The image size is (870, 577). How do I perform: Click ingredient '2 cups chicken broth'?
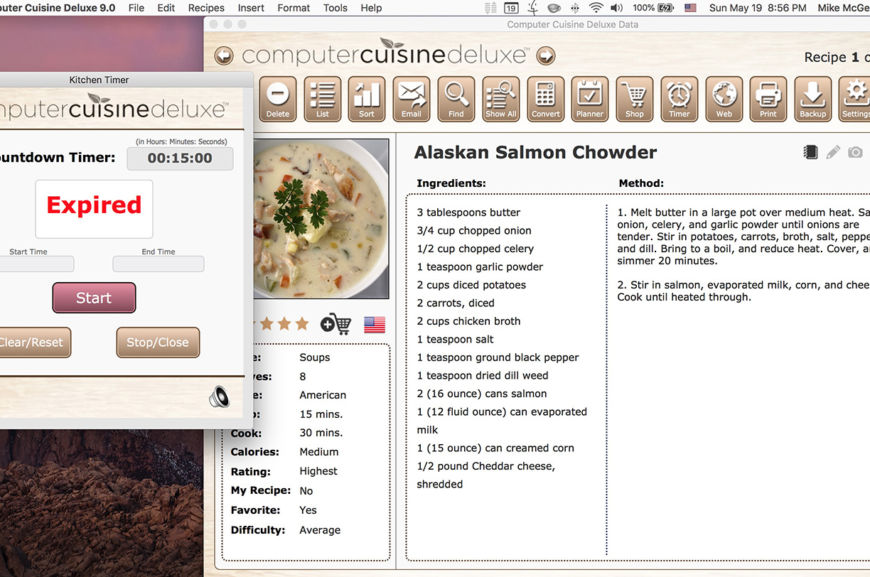click(468, 321)
